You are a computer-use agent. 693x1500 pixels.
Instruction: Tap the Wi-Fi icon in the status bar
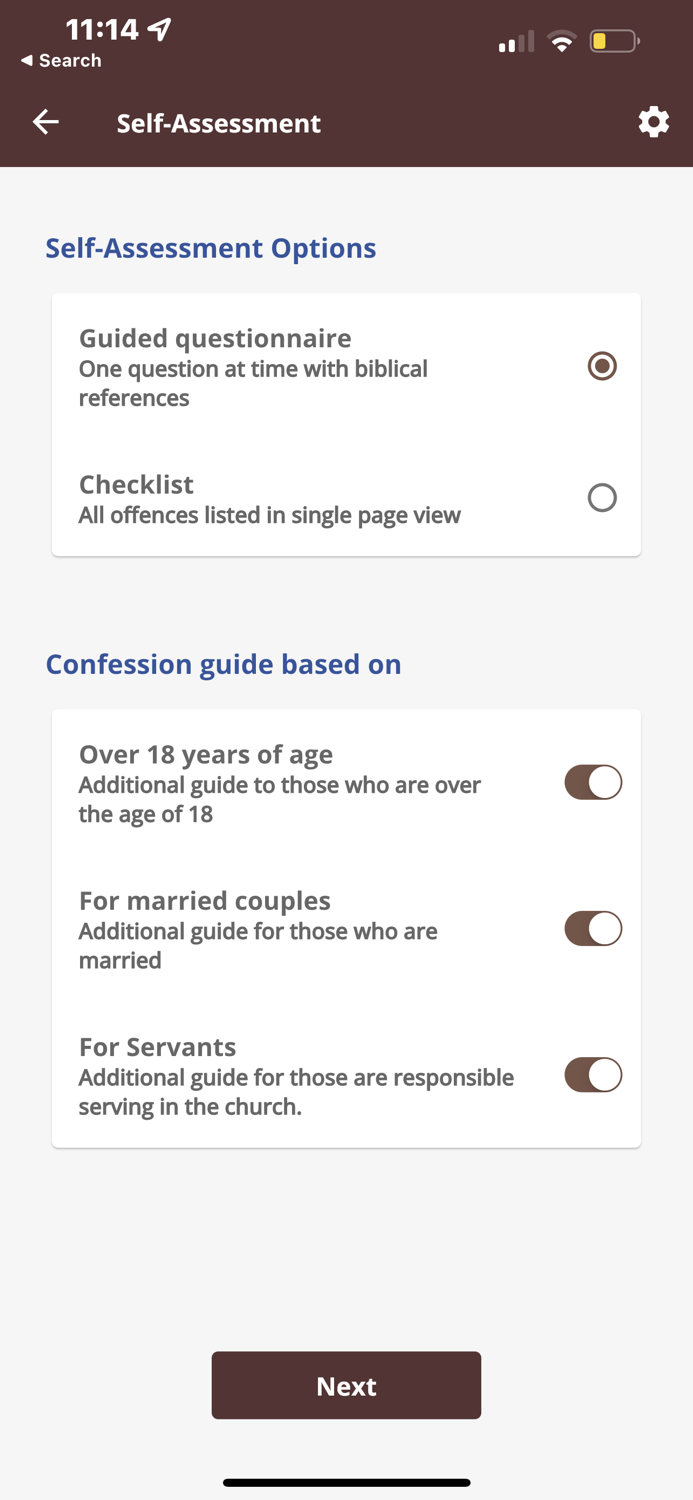[561, 41]
